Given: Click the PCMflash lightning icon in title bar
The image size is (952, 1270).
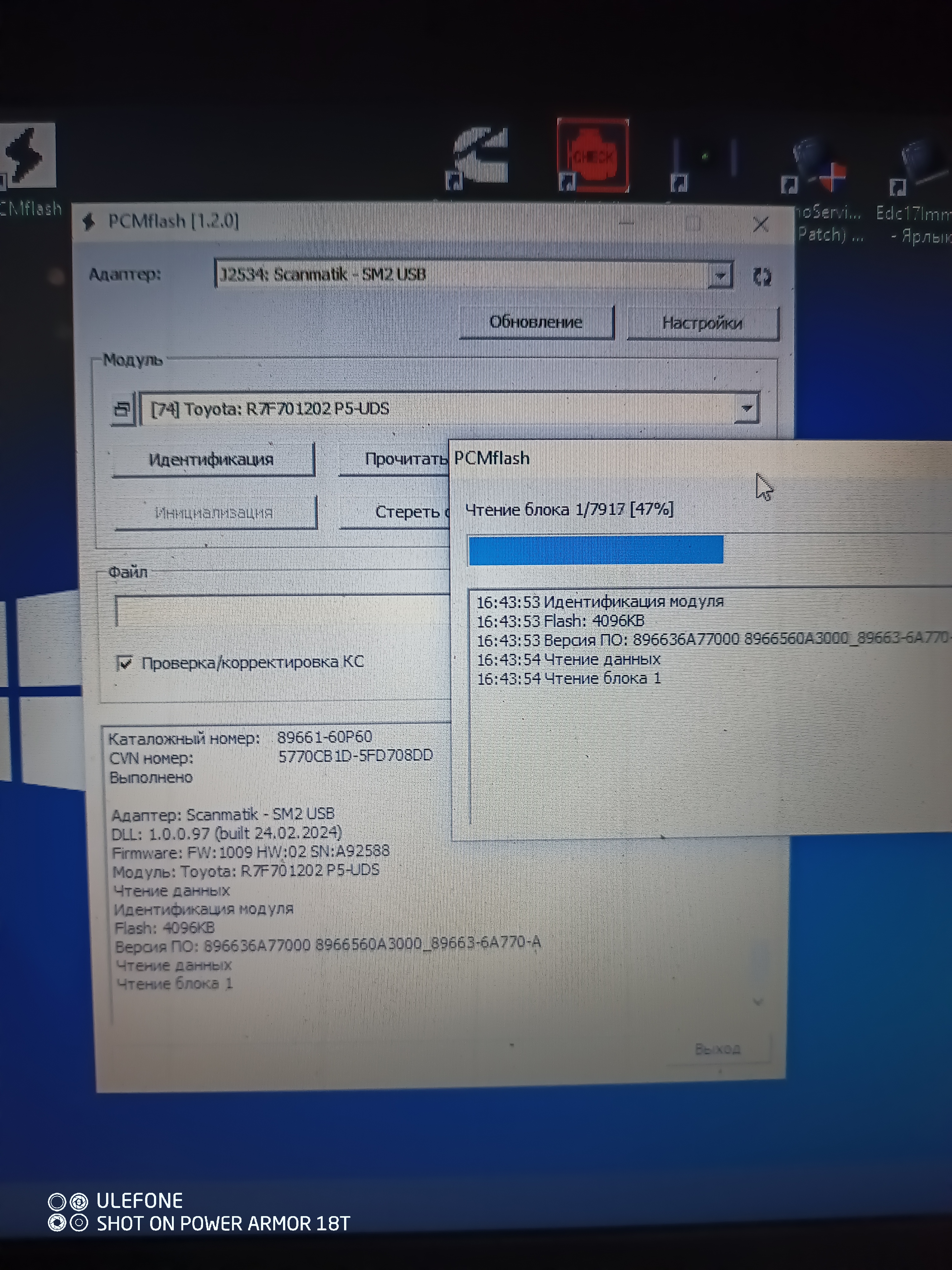Looking at the screenshot, I should coord(89,222).
